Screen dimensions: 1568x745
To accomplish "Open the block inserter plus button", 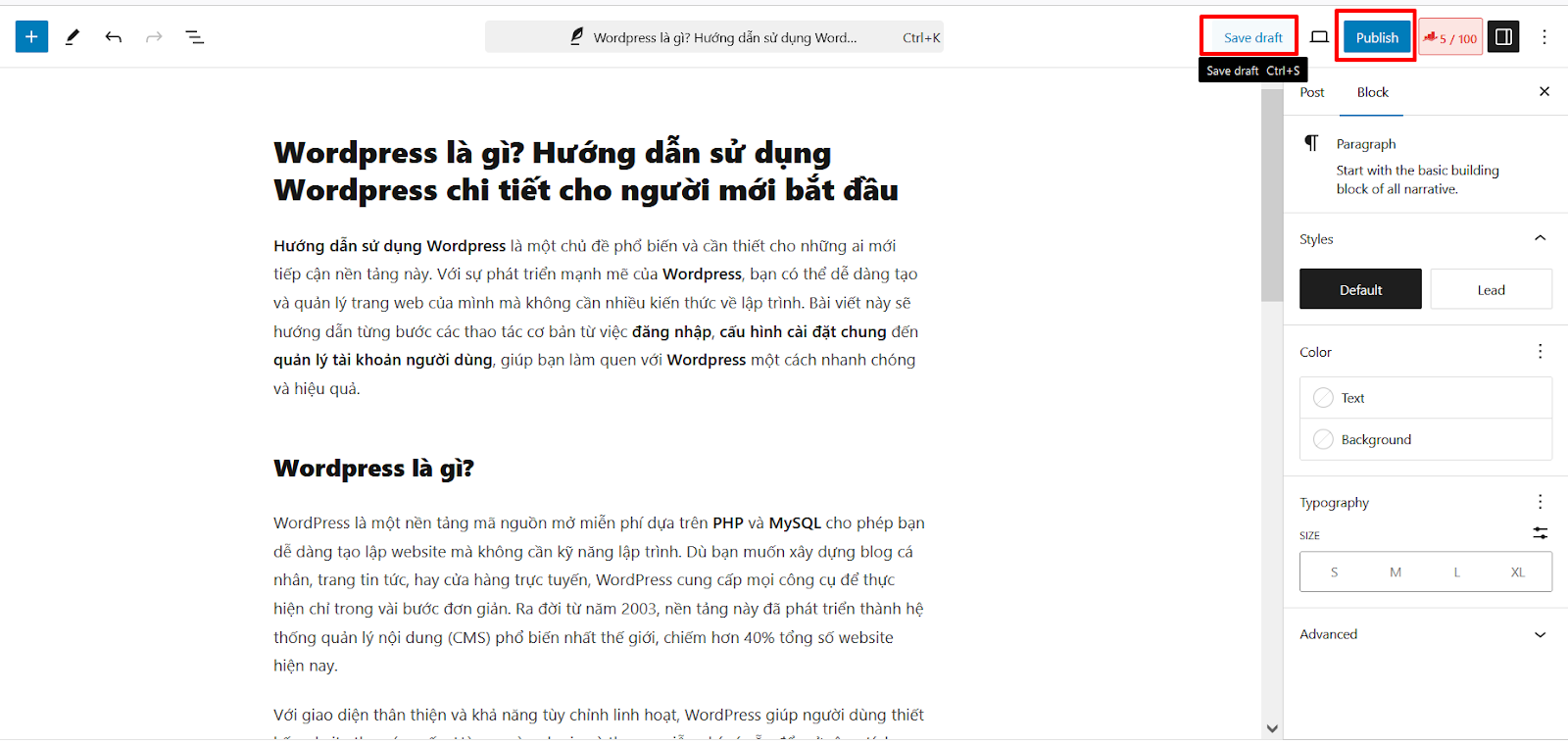I will [x=31, y=37].
